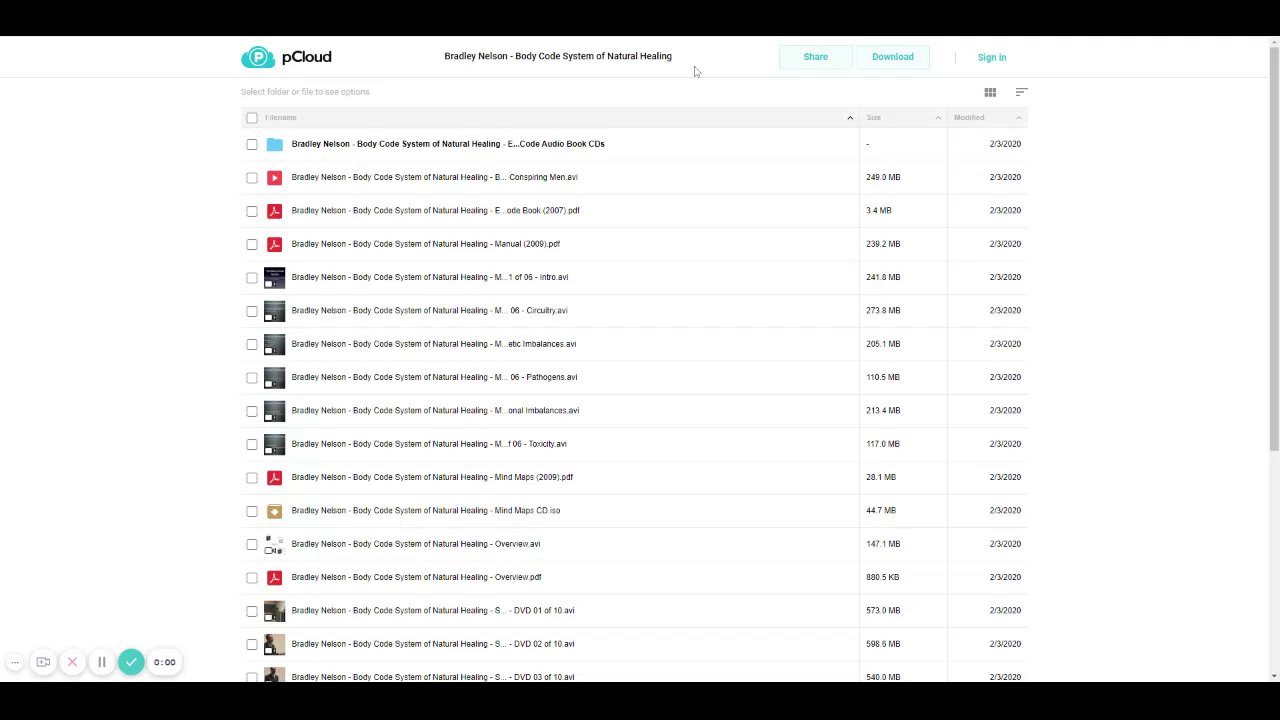The image size is (1280, 720).
Task: Open the Energetic Imbalances.avi file name
Action: pyautogui.click(x=434, y=344)
